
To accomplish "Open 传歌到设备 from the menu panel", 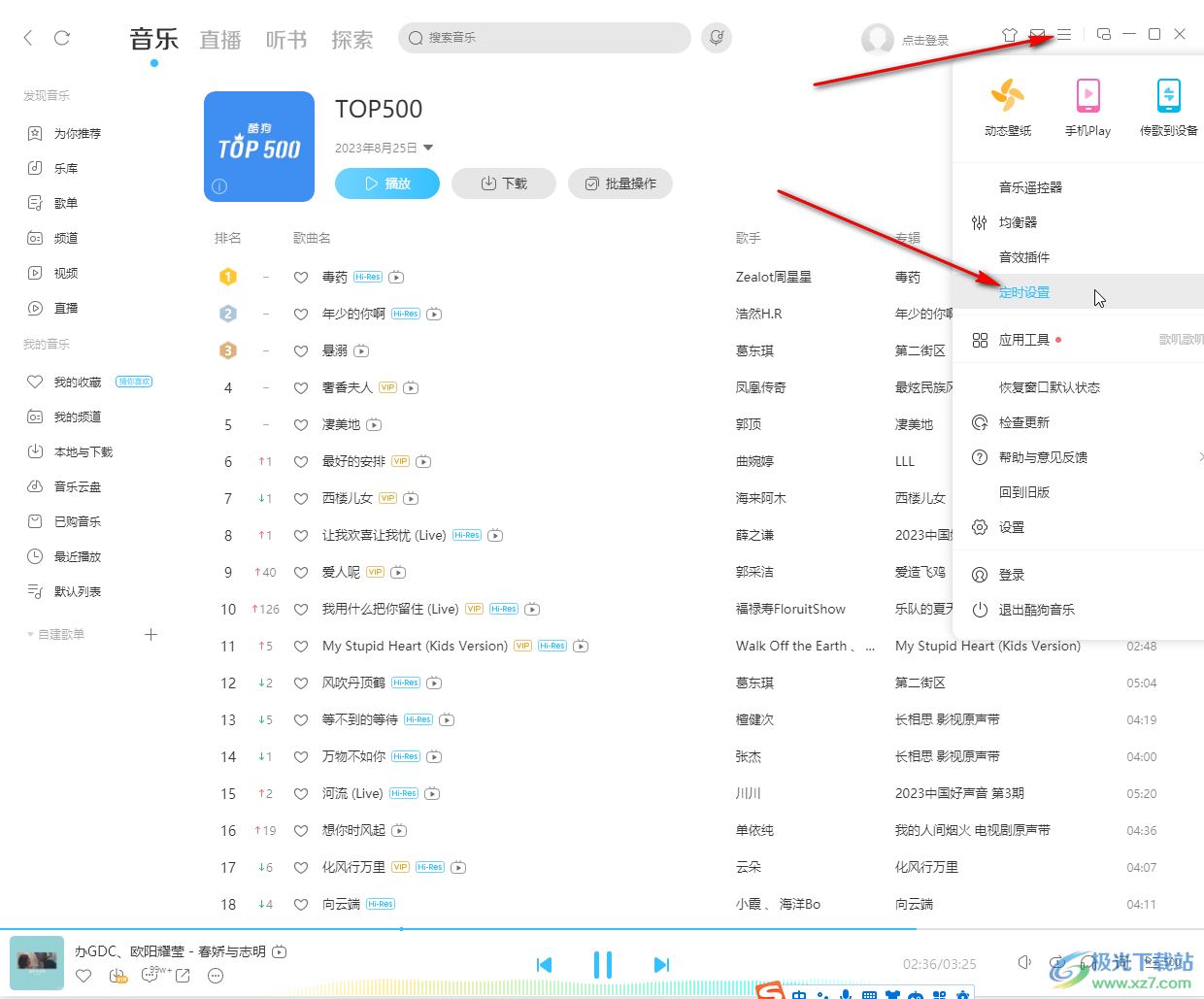I will (1168, 108).
